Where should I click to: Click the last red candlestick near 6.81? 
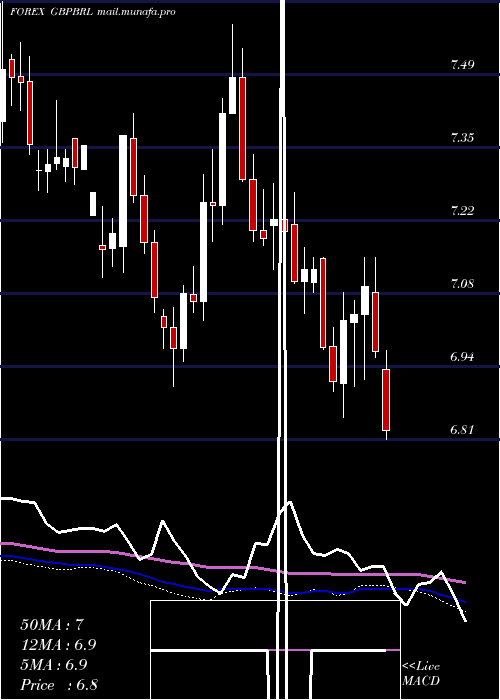pos(386,400)
